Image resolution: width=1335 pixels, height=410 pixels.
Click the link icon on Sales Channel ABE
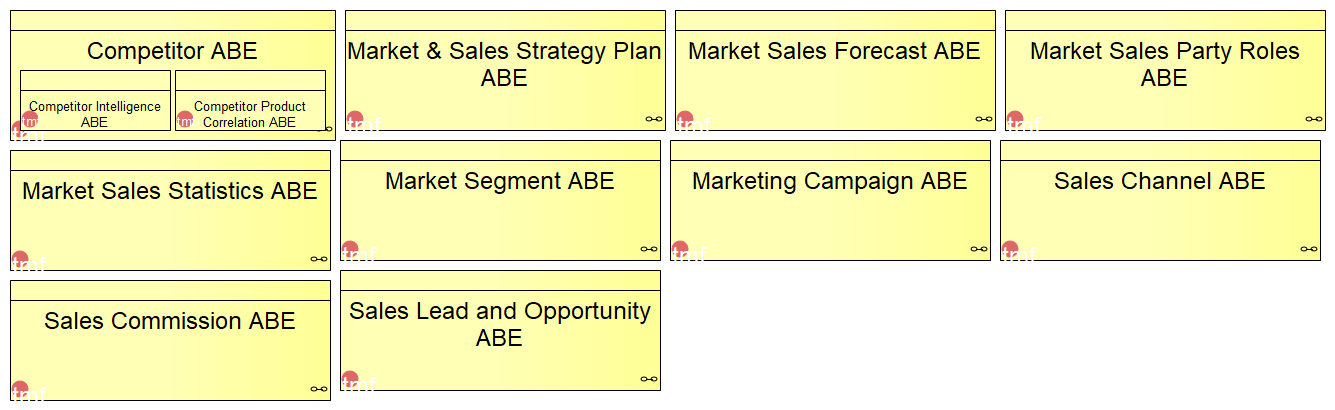(x=1309, y=249)
